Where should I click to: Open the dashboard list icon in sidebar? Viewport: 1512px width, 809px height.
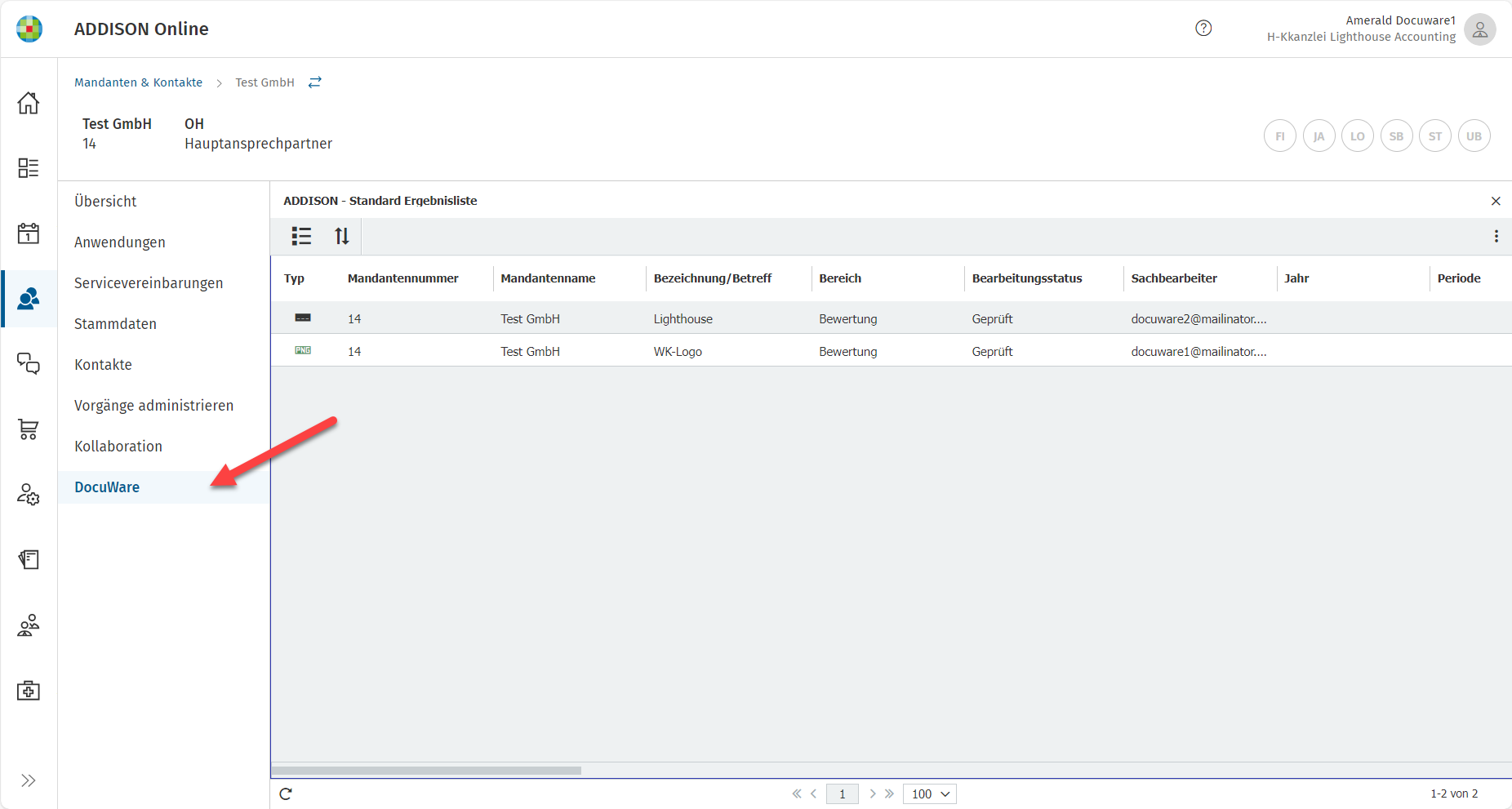[x=29, y=168]
